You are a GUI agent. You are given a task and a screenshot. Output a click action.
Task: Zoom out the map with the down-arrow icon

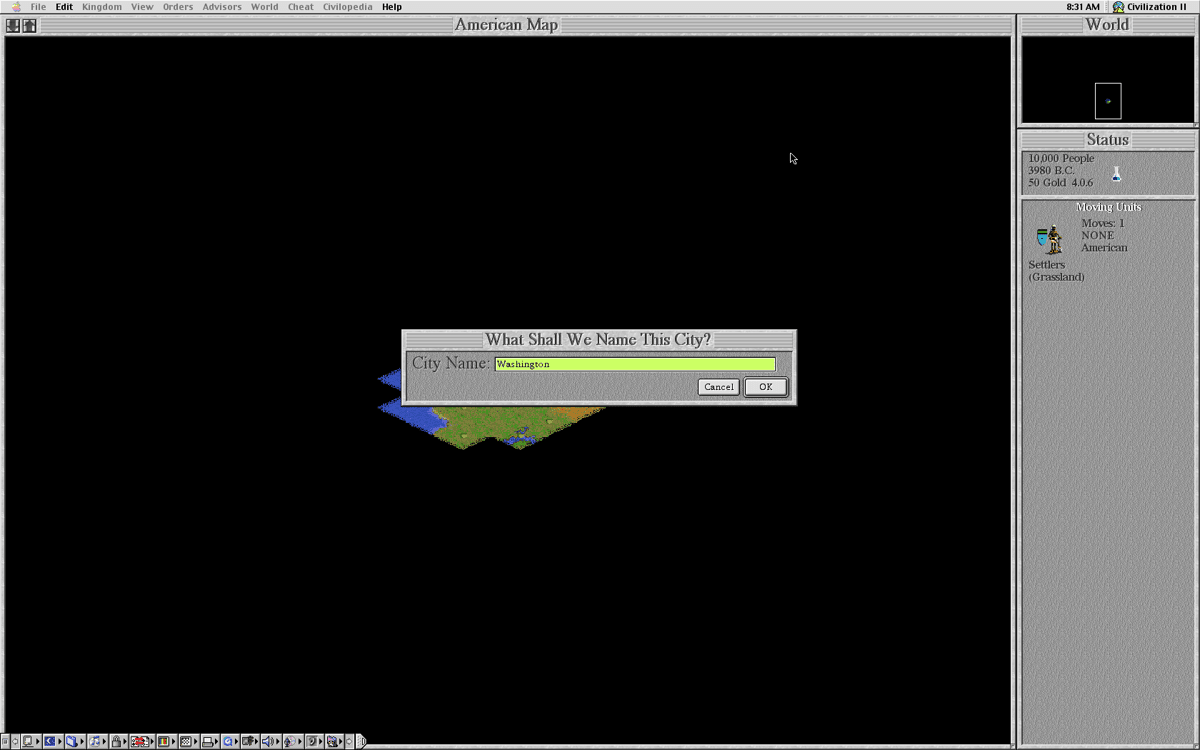[x=12, y=25]
